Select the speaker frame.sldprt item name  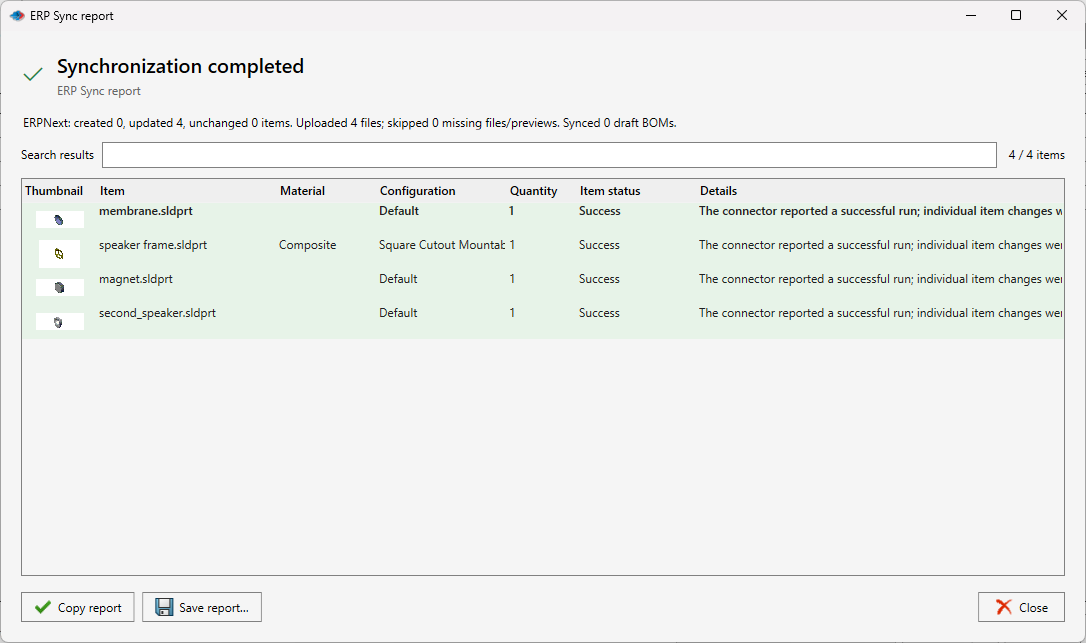tap(153, 245)
